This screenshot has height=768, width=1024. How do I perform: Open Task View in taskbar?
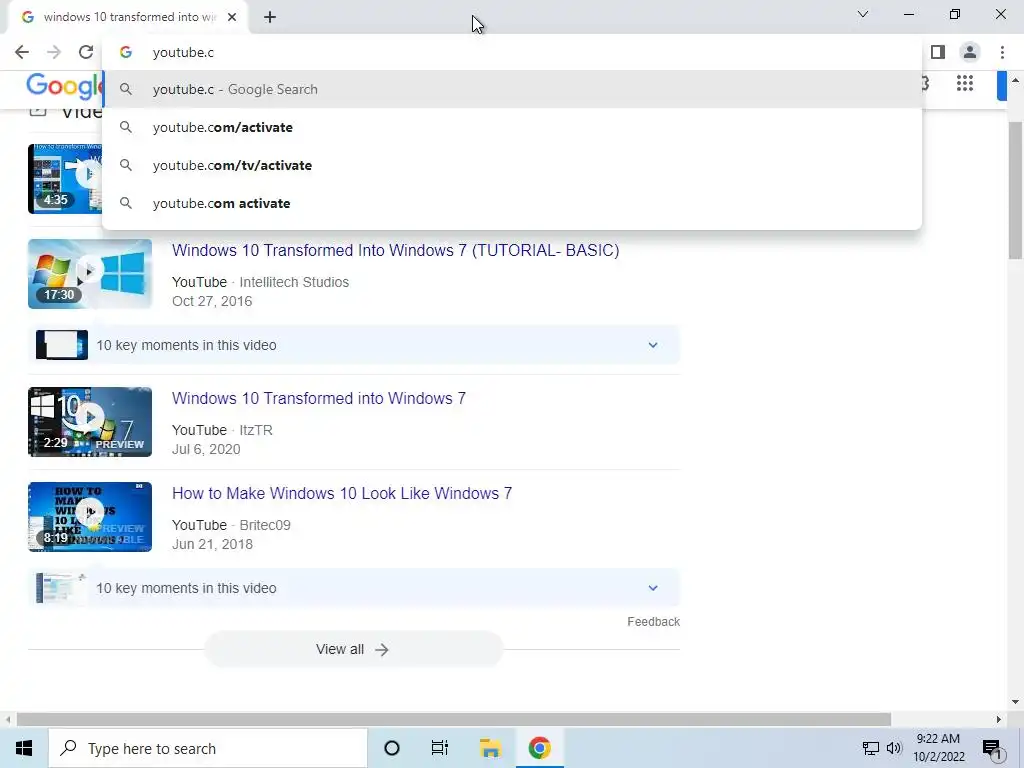point(440,748)
